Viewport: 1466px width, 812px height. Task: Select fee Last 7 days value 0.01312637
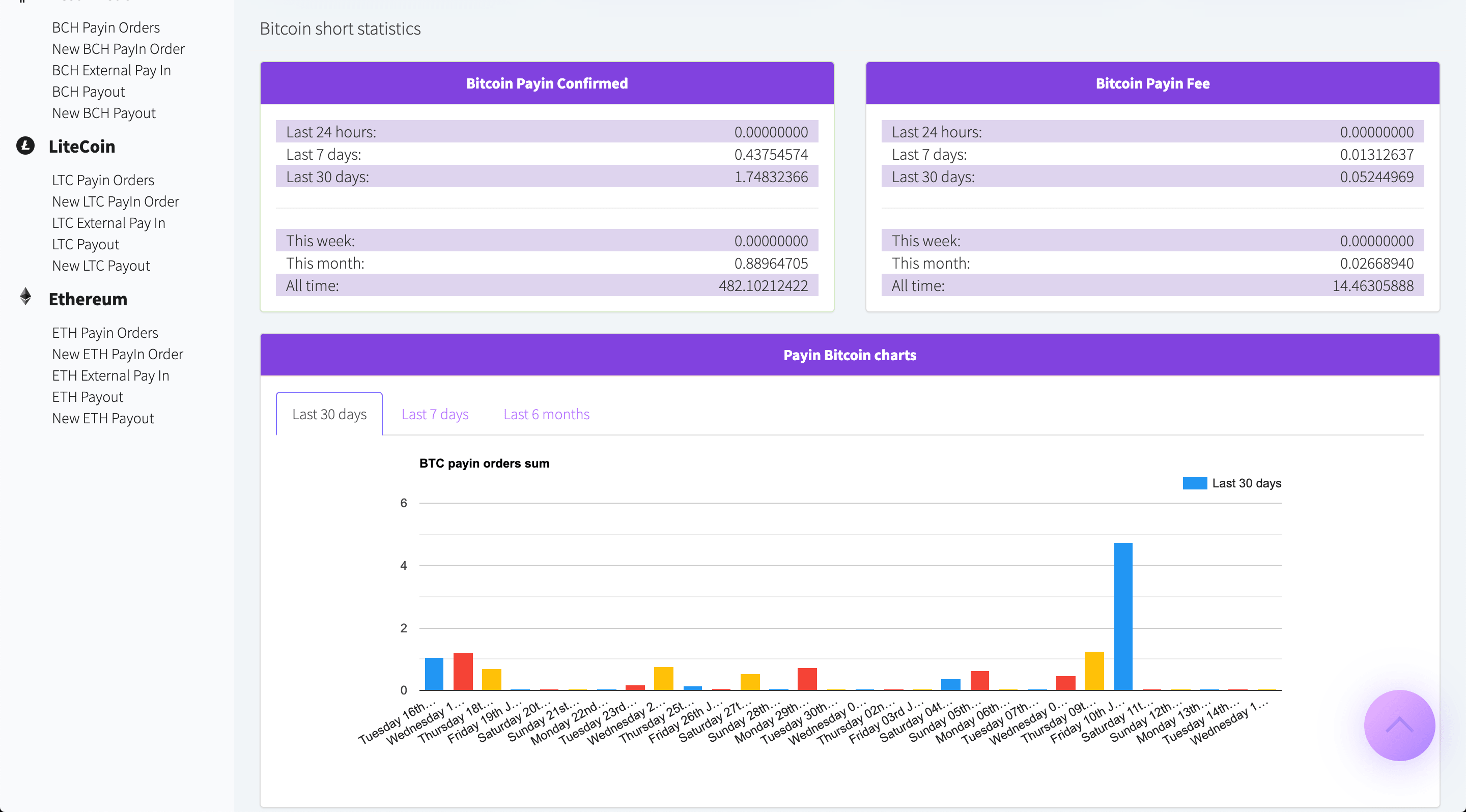point(1376,154)
